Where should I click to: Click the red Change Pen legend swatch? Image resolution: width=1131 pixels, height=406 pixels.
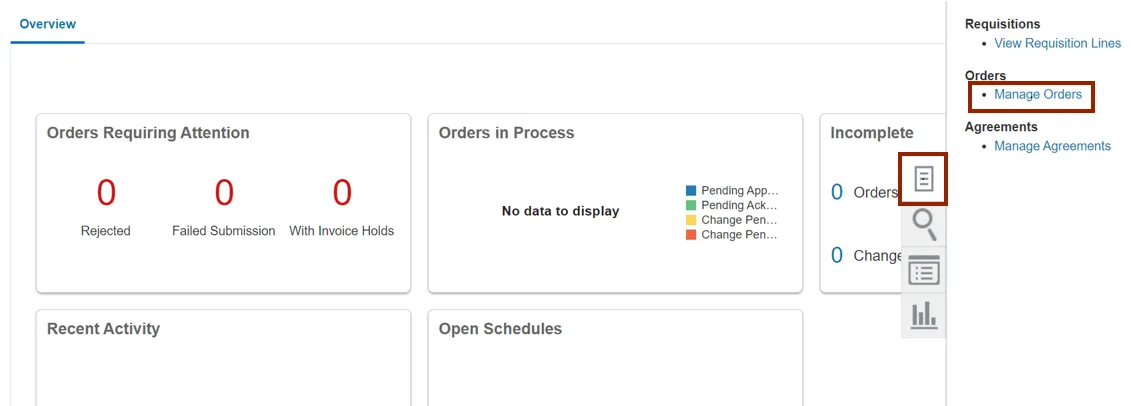691,235
